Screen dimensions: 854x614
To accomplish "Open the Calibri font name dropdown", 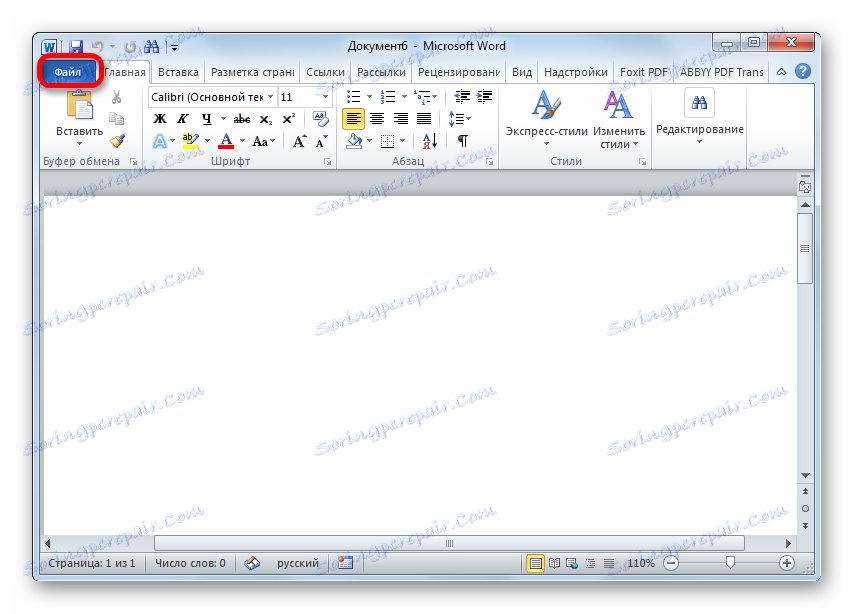I will click(x=271, y=97).
